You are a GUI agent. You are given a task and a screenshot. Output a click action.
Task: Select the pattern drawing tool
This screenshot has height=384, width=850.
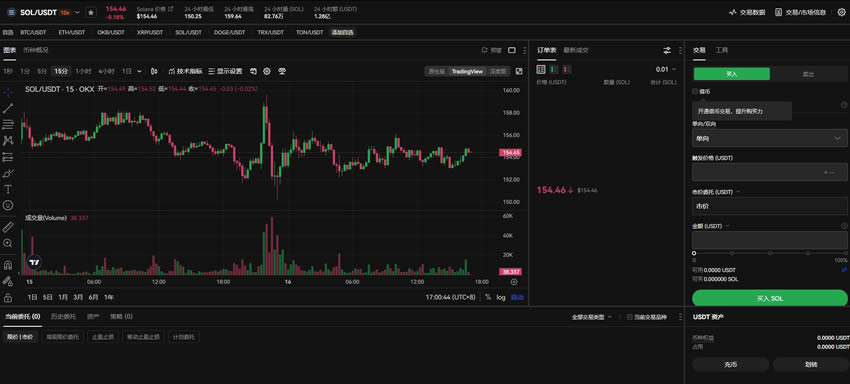tap(8, 140)
